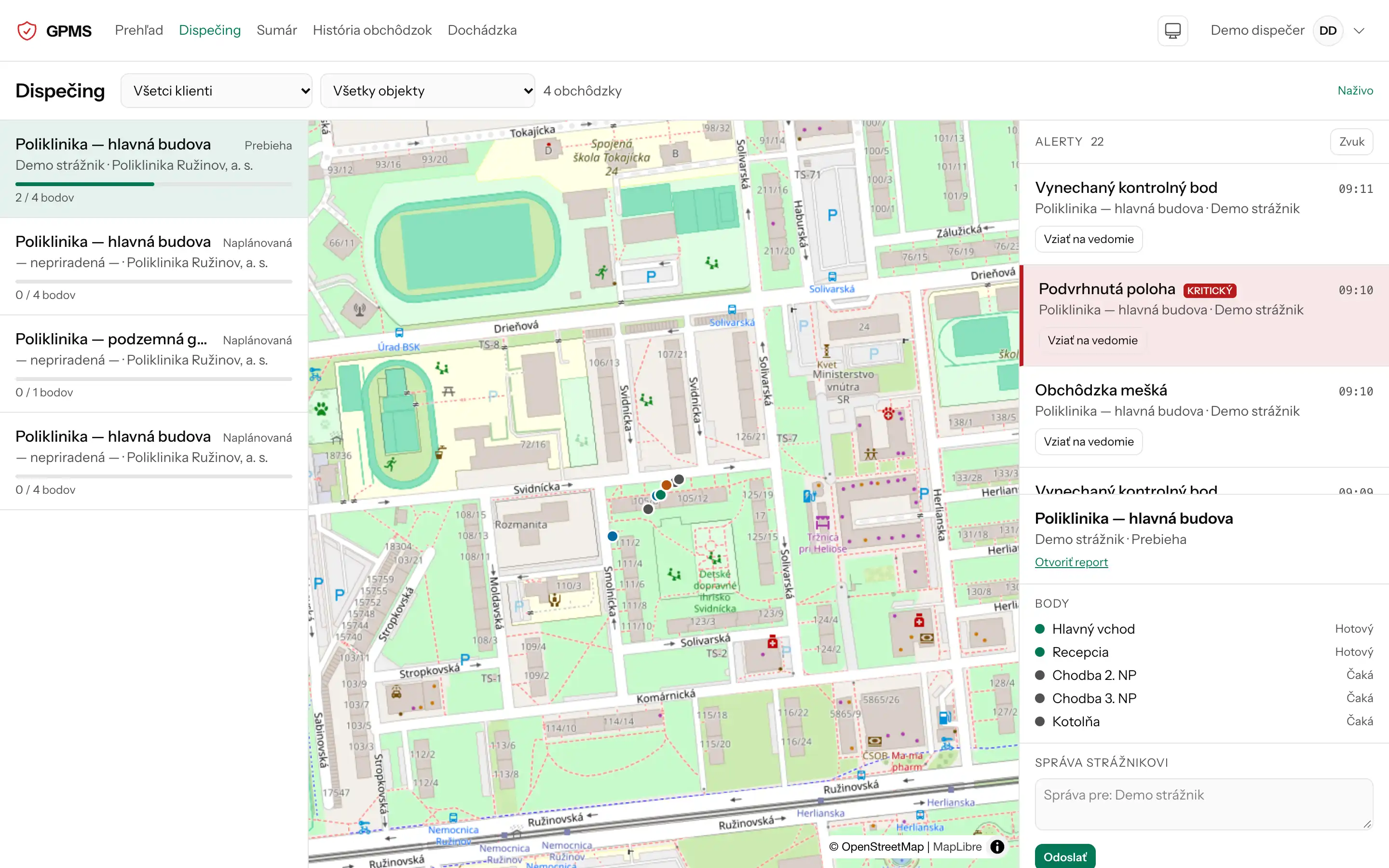Open the monitor display mode icon button
Screen dimensions: 1389x868
(x=1172, y=30)
